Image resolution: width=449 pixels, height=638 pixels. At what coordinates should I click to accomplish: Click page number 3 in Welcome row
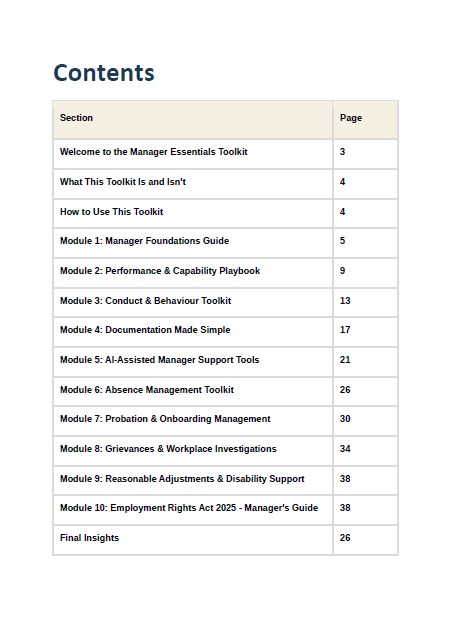pyautogui.click(x=342, y=152)
